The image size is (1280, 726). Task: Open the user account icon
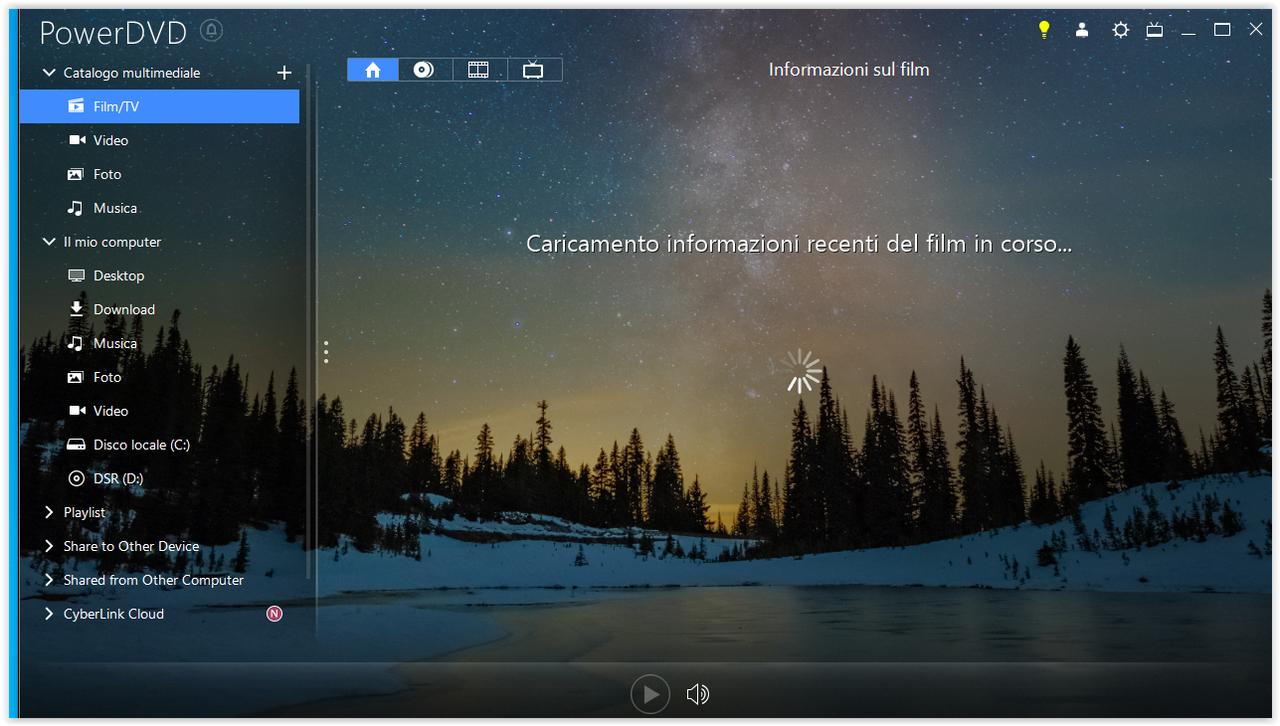click(1082, 30)
